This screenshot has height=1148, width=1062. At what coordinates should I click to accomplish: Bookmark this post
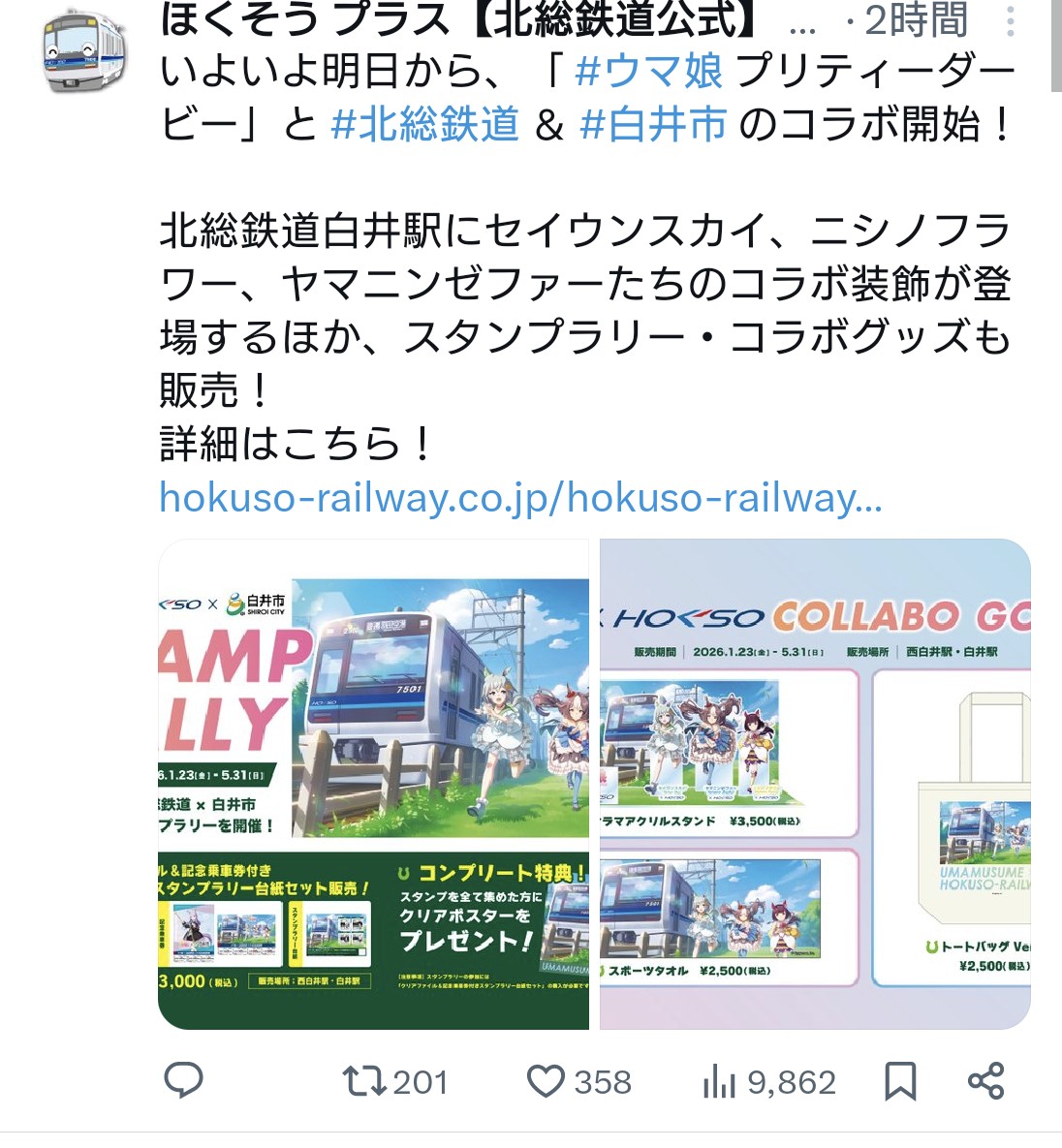coord(900,1081)
